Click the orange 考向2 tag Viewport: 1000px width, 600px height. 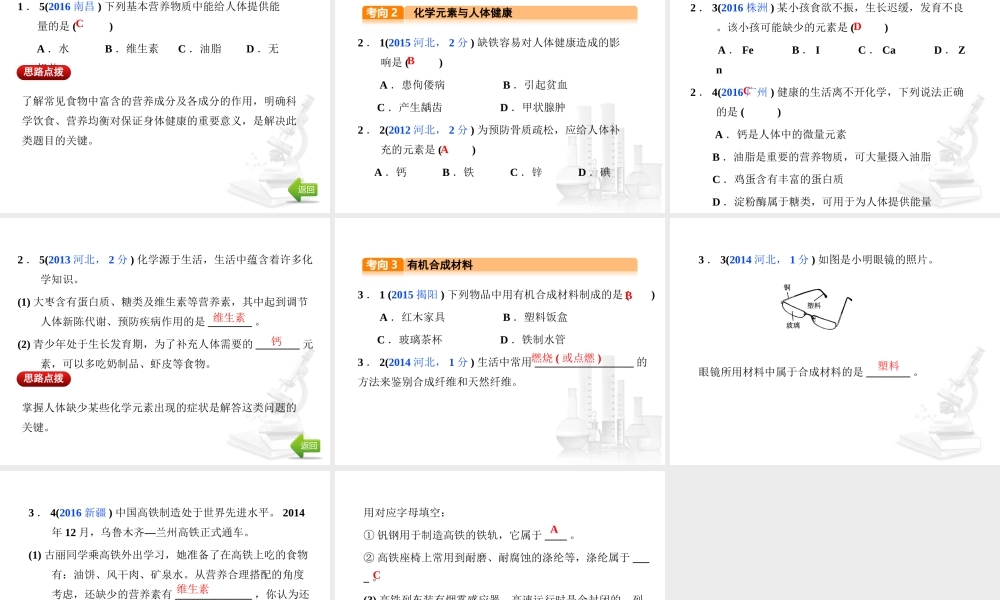coord(383,13)
